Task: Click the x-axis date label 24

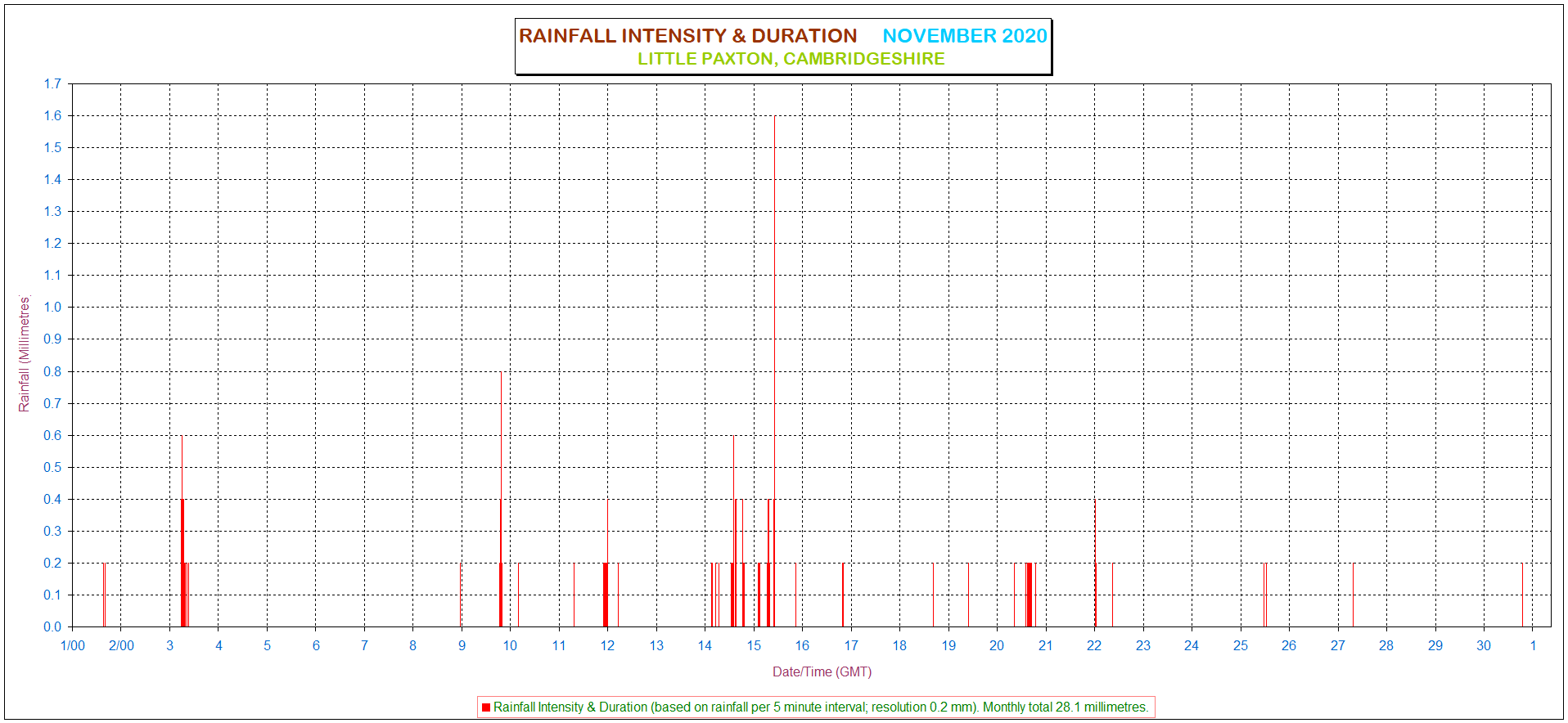Action: (x=1192, y=645)
